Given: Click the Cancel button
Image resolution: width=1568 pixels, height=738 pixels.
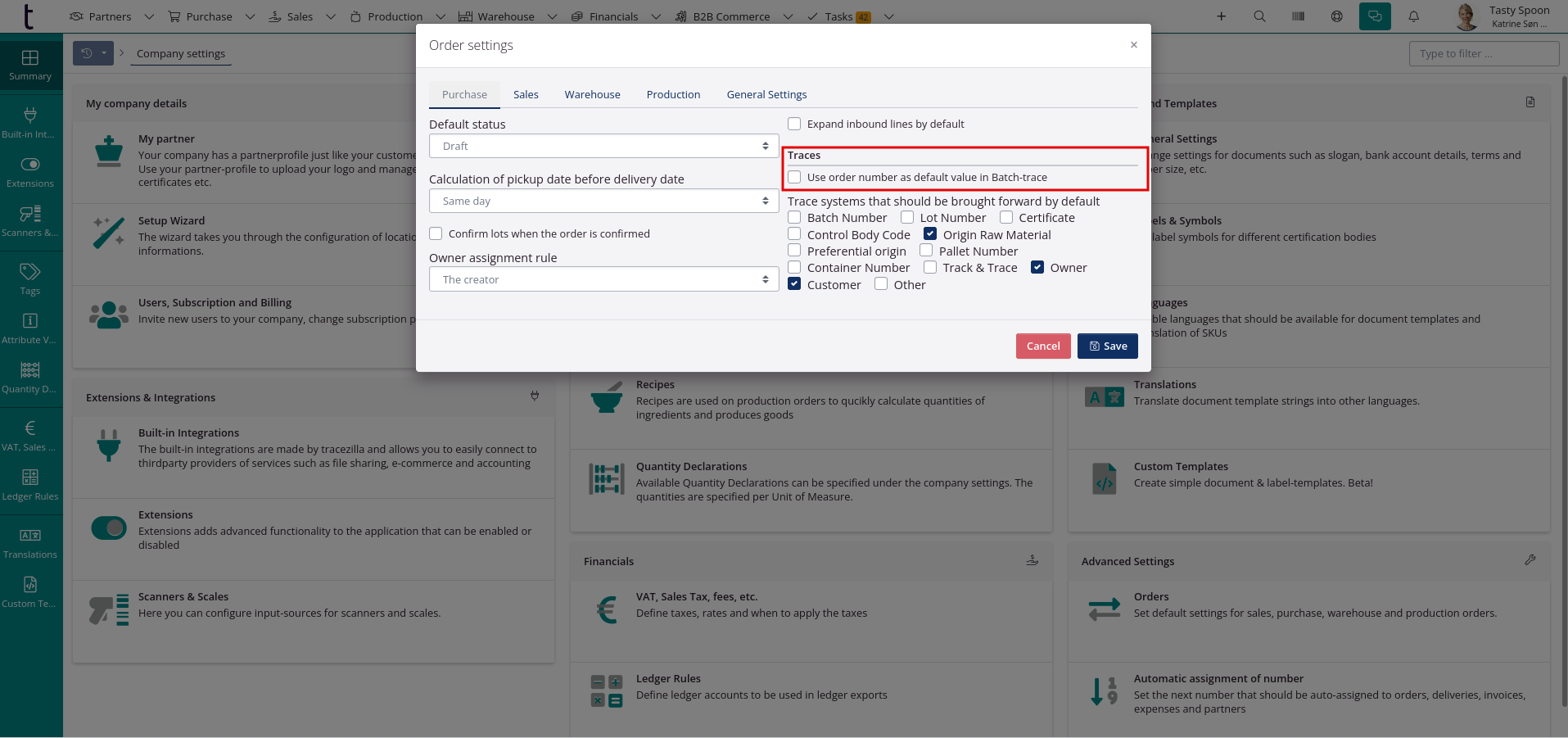Looking at the screenshot, I should (1042, 346).
